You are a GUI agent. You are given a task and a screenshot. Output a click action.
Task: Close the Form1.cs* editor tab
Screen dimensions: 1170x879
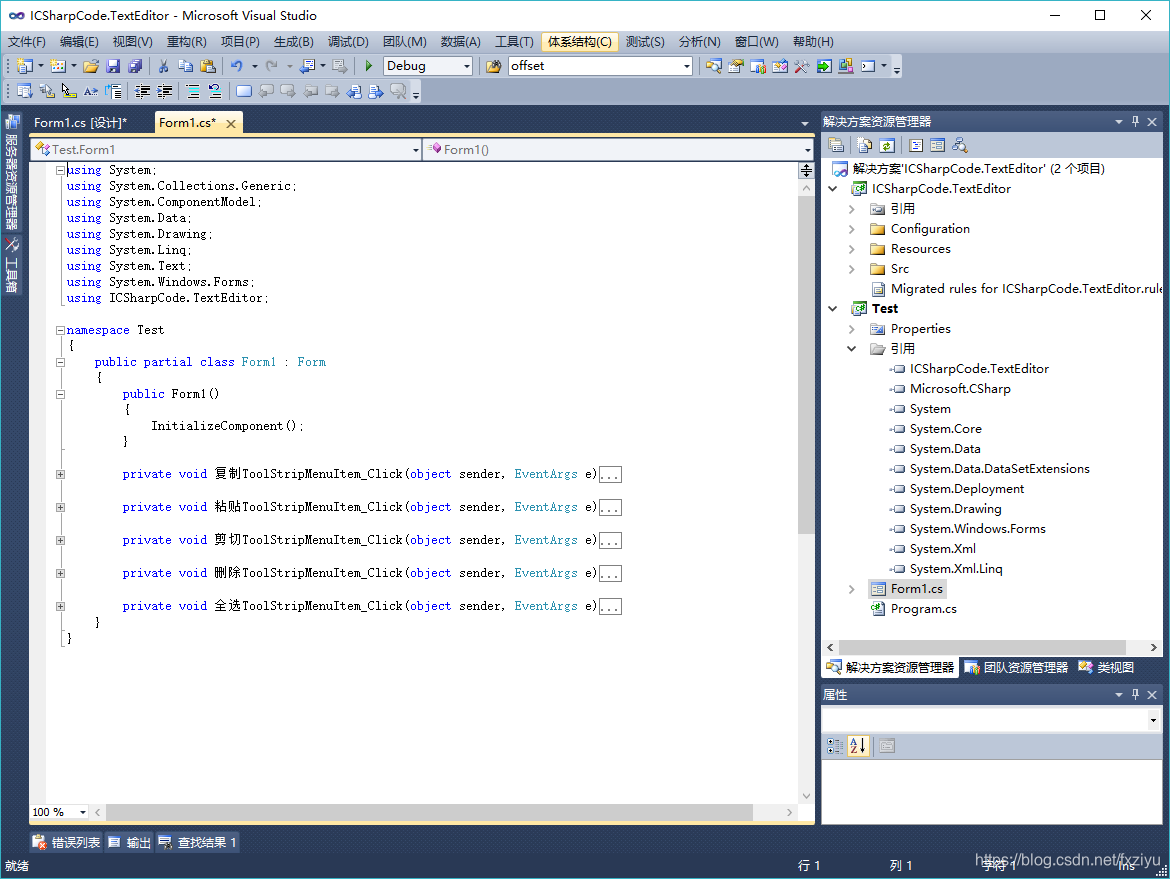pos(231,124)
